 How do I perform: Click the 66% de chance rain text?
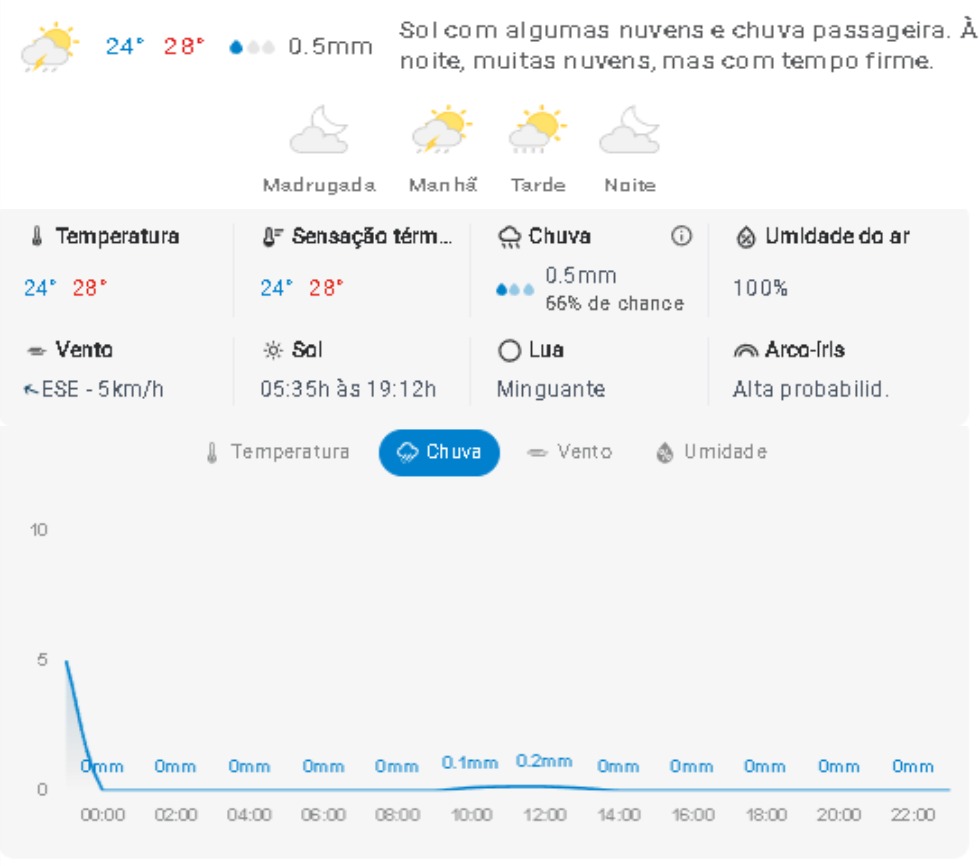(614, 303)
